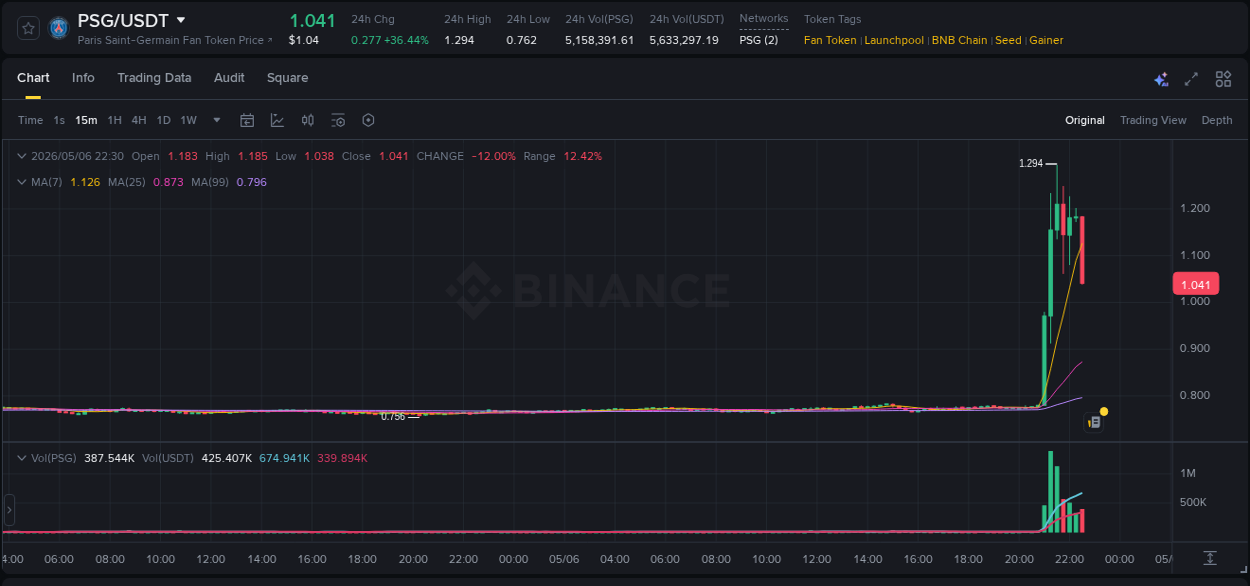Click the auto-fit vertical scale icon
Viewport: 1250px width, 586px height.
tap(1210, 558)
